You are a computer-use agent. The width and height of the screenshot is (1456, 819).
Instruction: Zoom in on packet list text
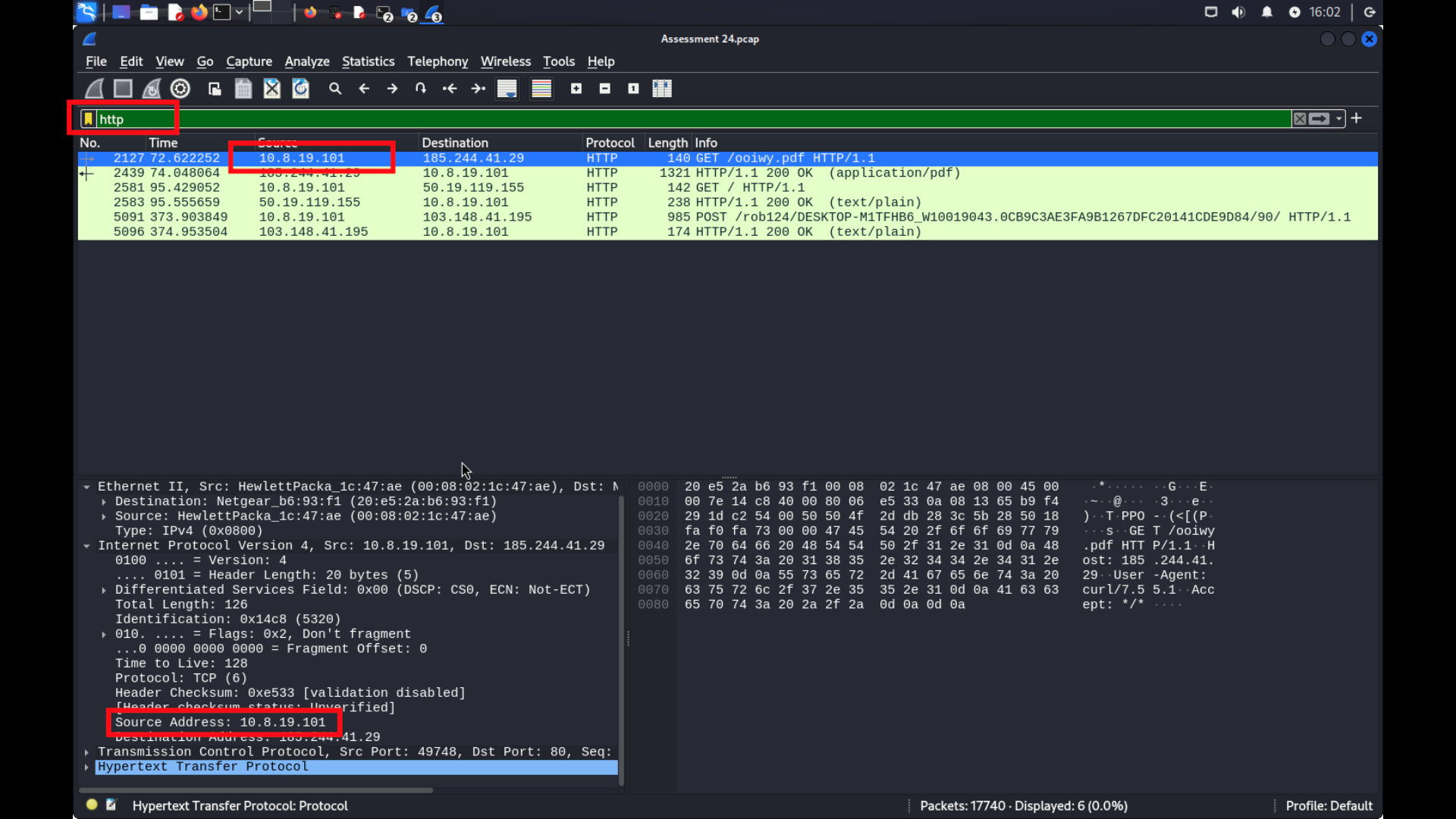point(576,88)
